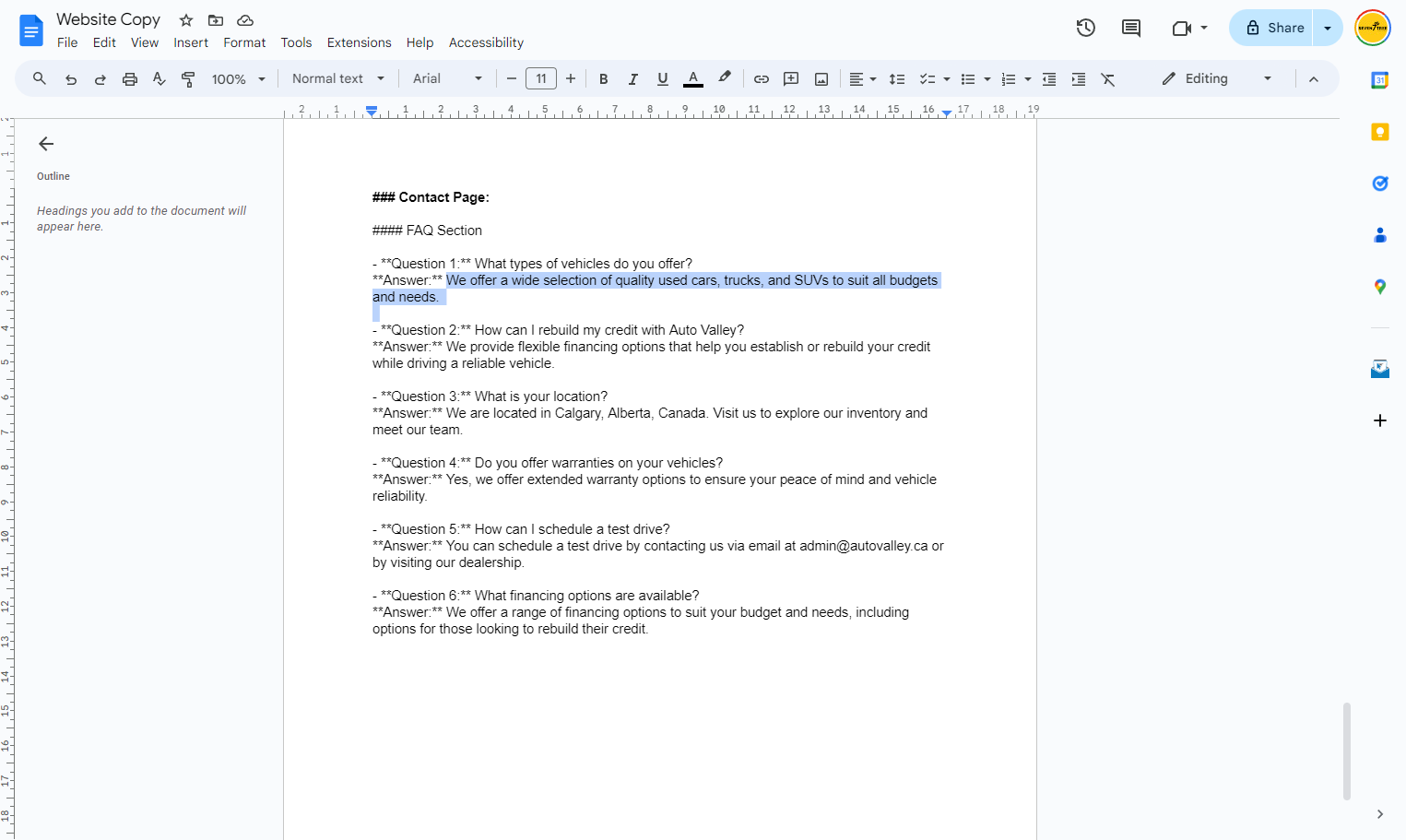Open Google Calendar in the side panel
This screenshot has width=1406, height=840.
point(1380,80)
